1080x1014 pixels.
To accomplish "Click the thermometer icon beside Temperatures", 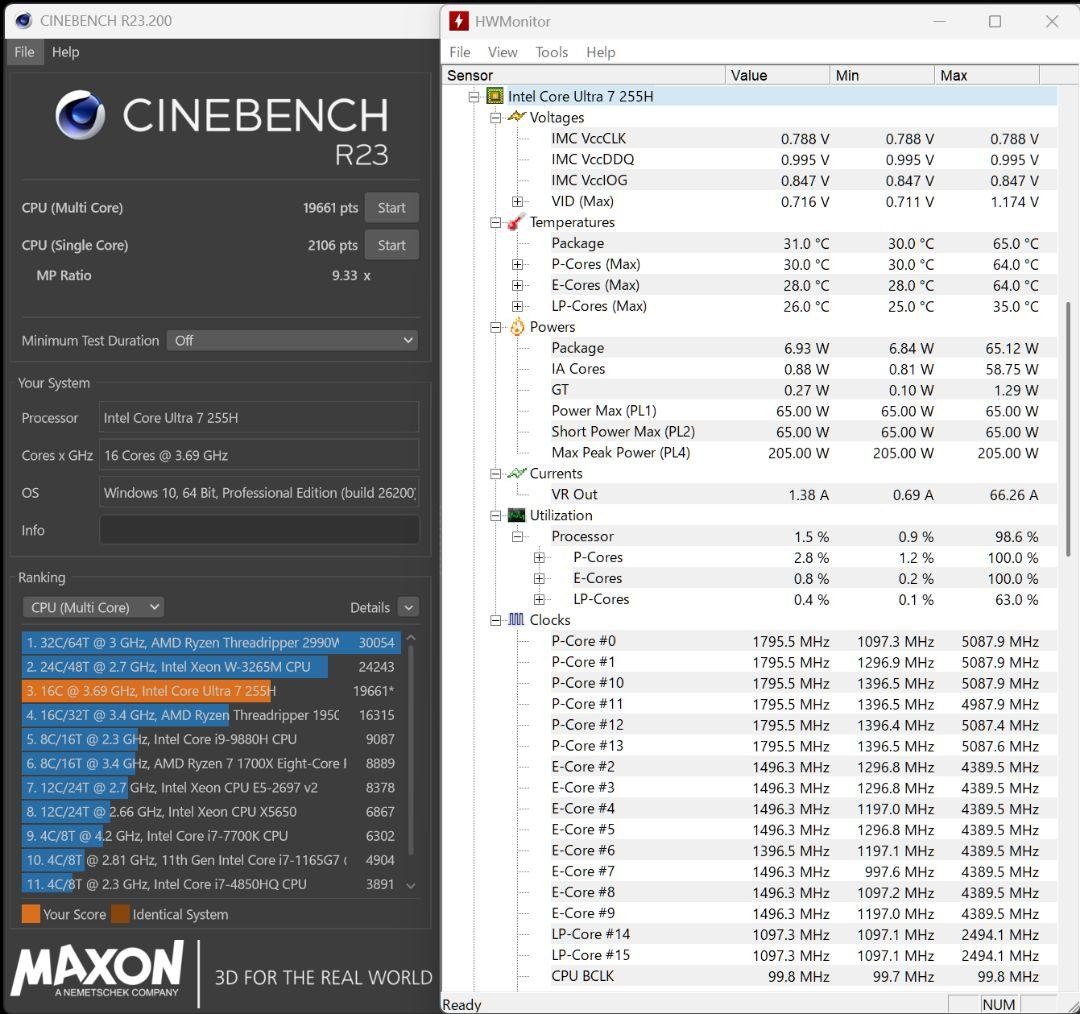I will pyautogui.click(x=517, y=222).
